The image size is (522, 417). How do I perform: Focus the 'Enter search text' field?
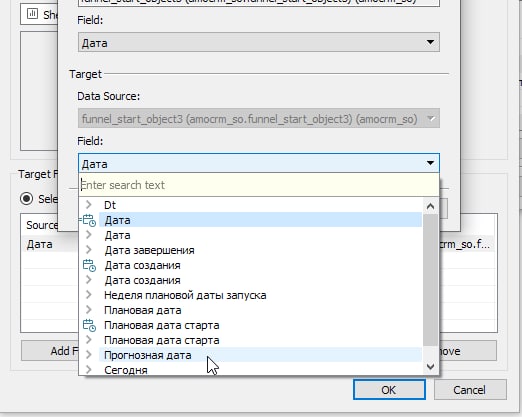259,185
